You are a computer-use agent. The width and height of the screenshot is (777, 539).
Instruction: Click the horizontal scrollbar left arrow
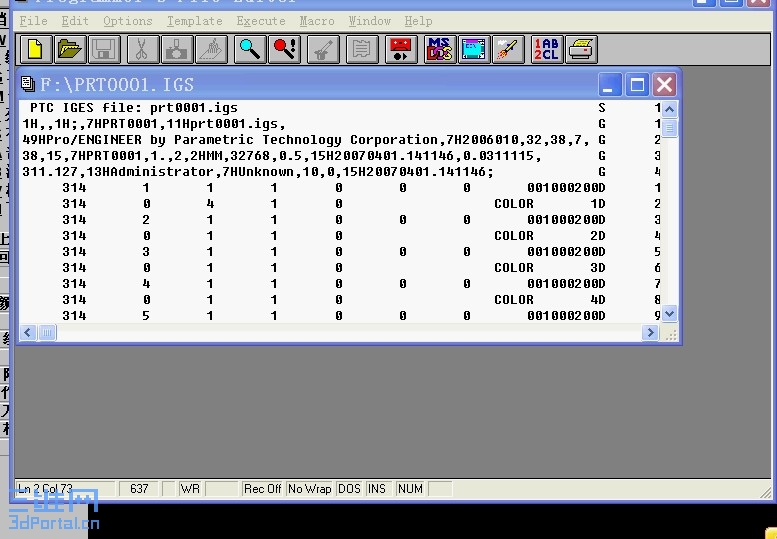click(x=28, y=332)
